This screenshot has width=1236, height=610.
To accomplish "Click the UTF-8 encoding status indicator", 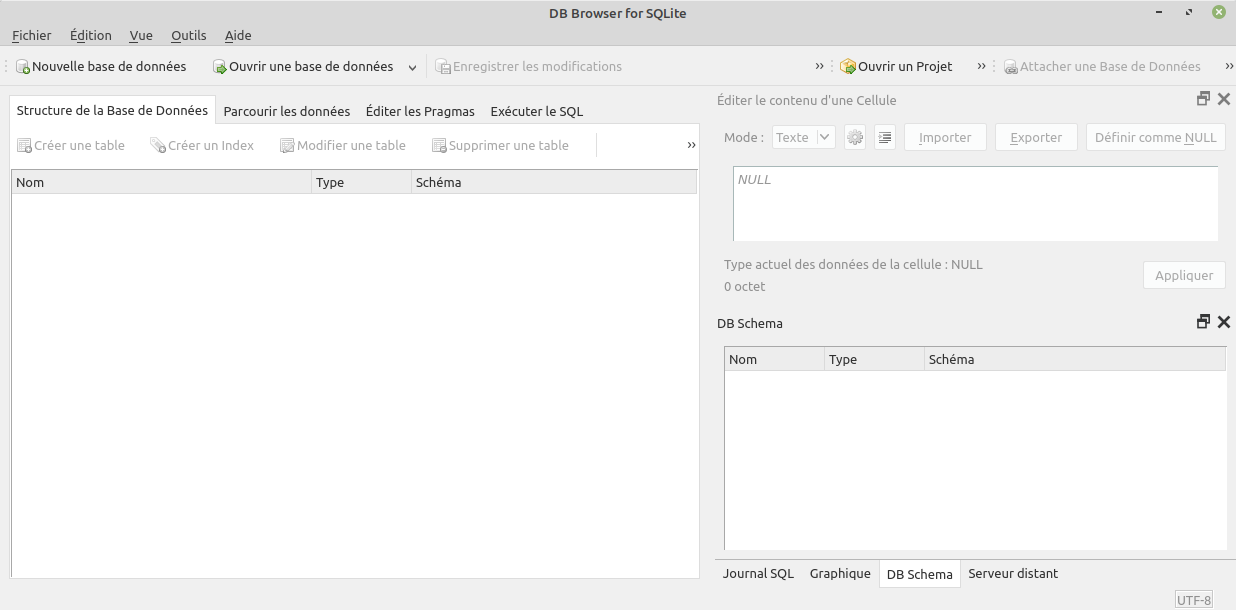I will tap(1194, 600).
